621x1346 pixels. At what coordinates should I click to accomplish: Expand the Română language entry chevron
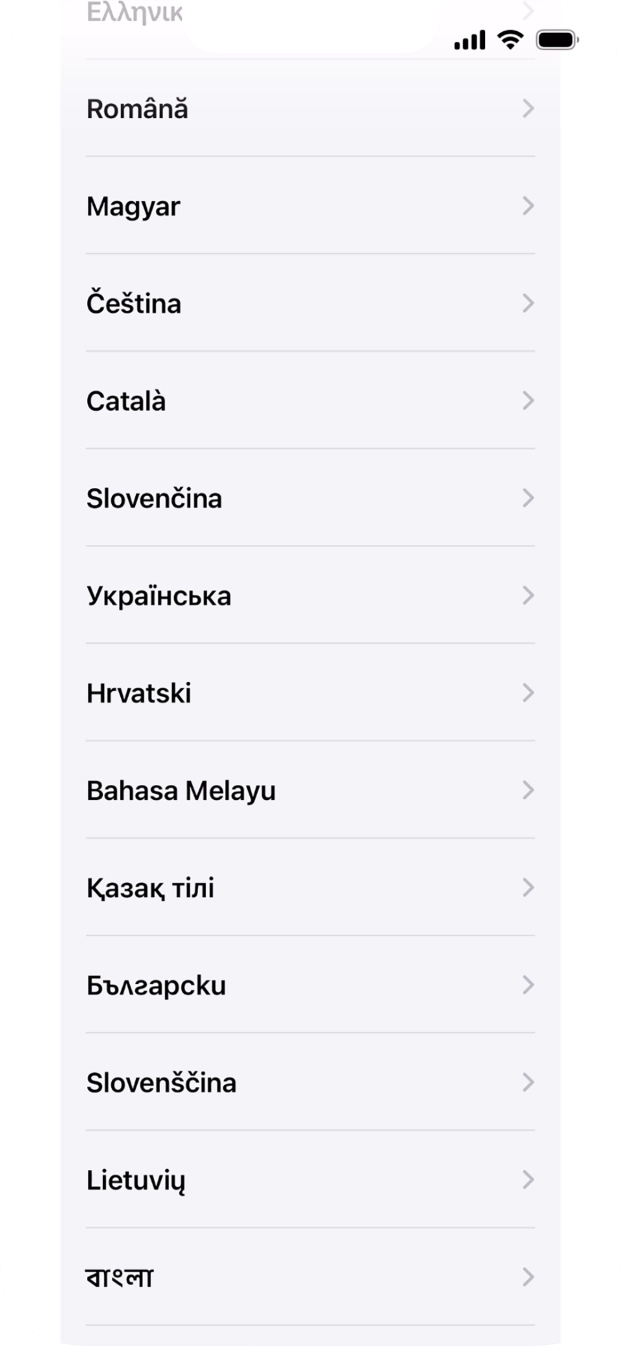click(x=528, y=108)
